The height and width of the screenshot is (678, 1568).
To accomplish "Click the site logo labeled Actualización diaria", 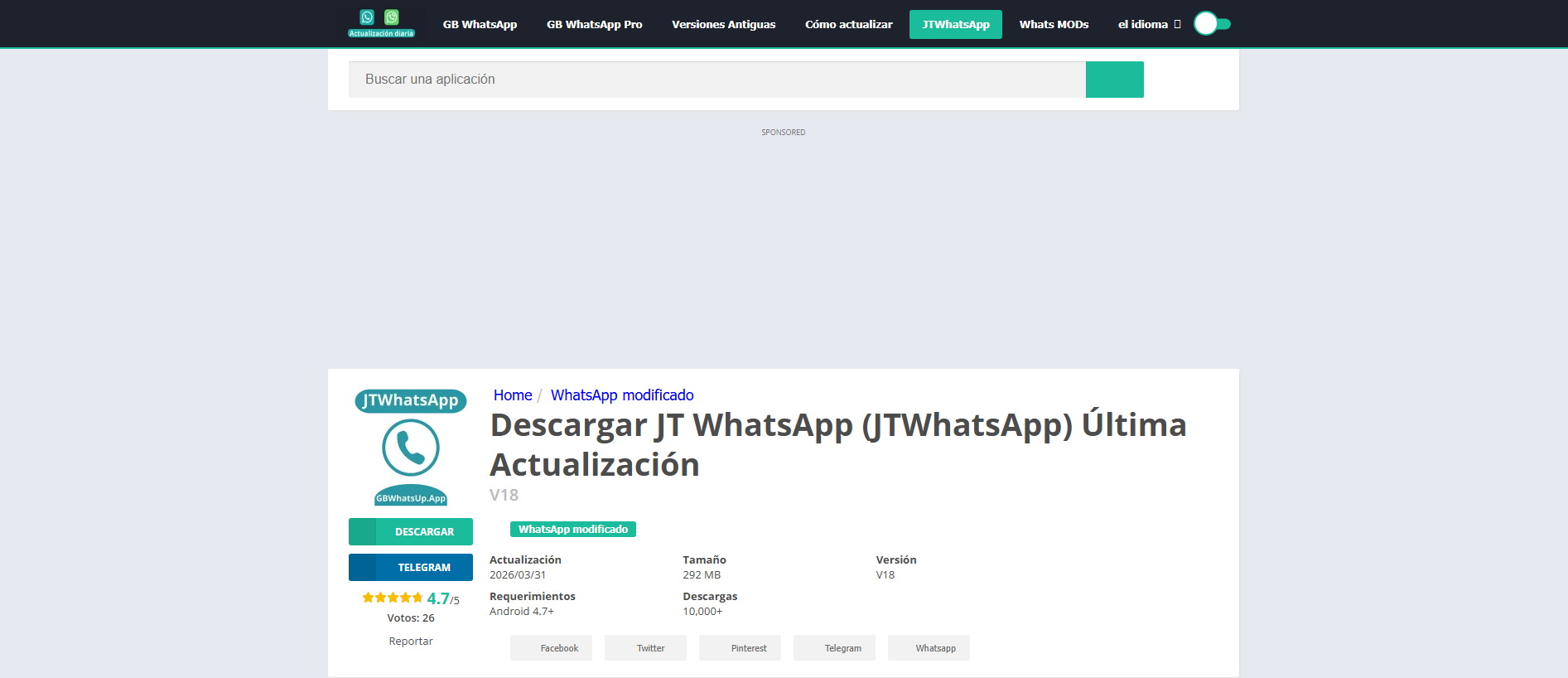I will (381, 24).
